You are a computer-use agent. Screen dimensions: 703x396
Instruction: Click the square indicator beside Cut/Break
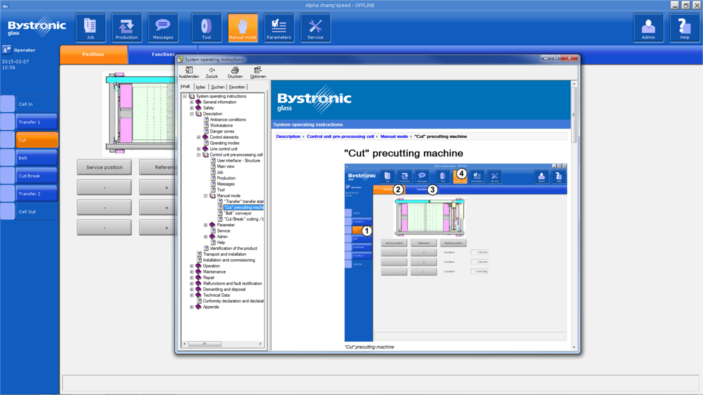coord(7,176)
